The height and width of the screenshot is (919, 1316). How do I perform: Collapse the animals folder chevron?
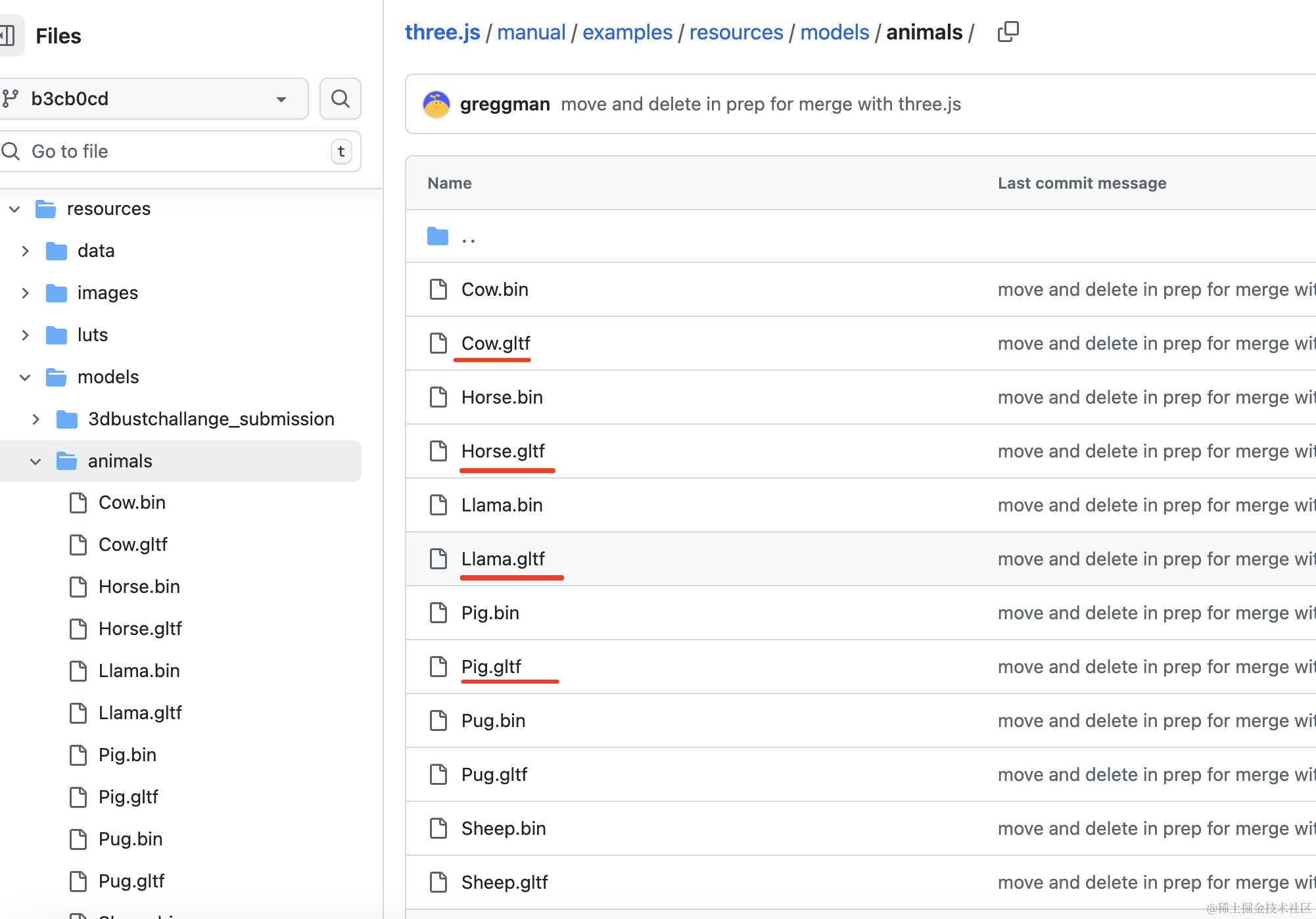coord(35,461)
